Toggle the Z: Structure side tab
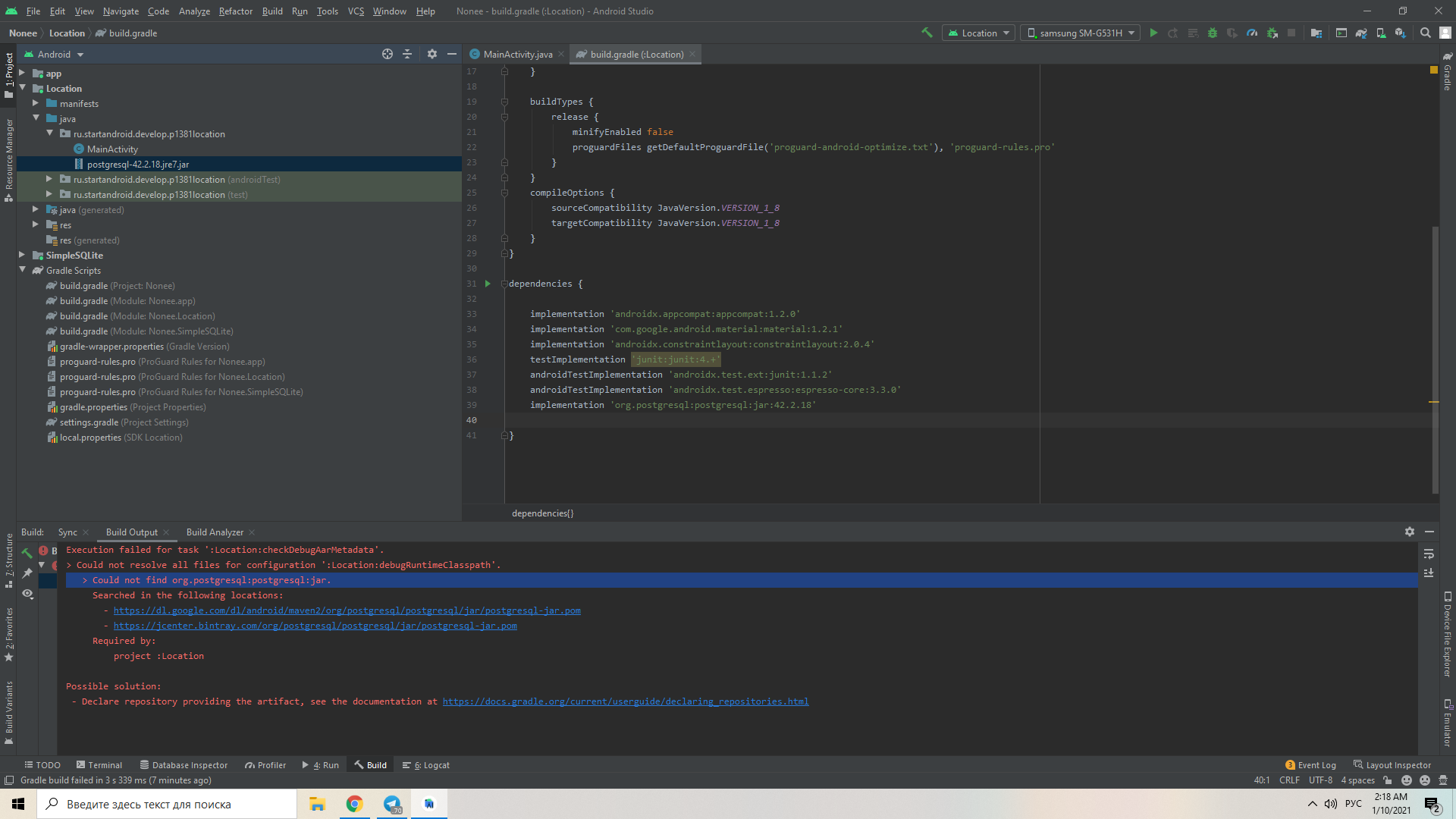Screen dimensions: 1456x819 pyautogui.click(x=8, y=560)
